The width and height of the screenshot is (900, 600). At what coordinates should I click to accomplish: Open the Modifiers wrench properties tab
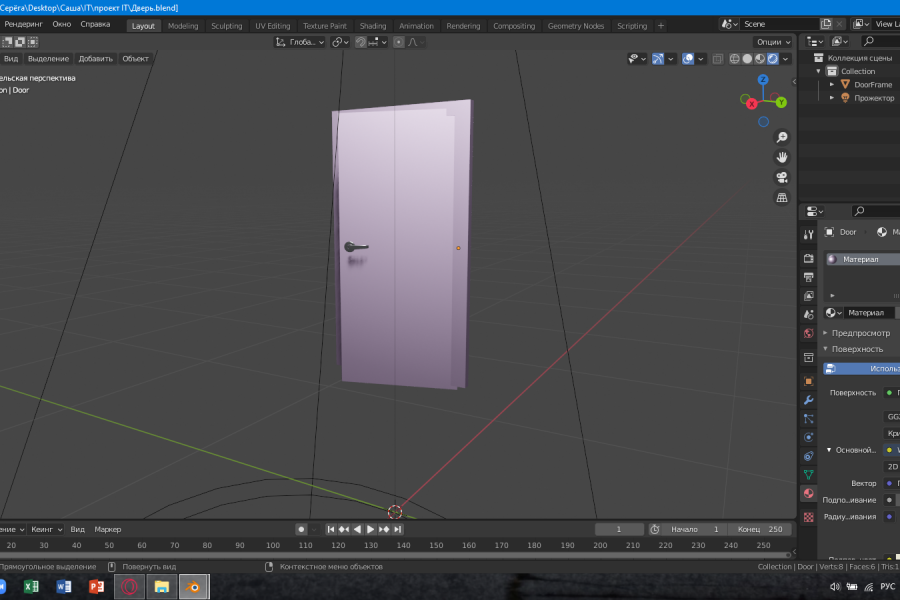(x=808, y=400)
